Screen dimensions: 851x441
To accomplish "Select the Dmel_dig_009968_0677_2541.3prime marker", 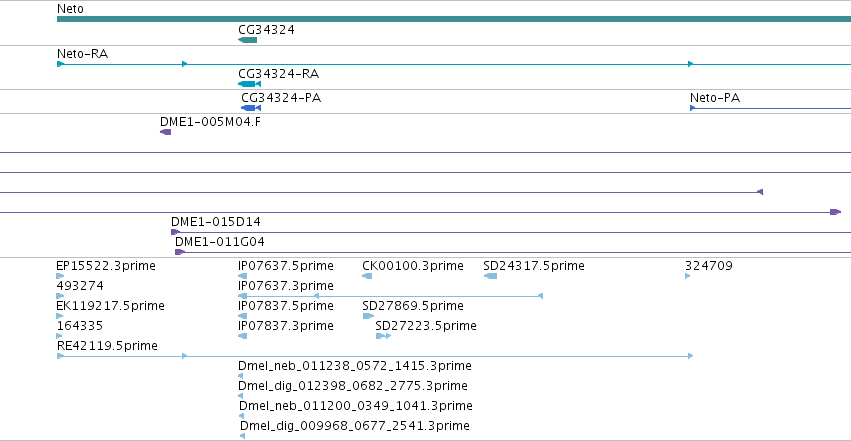I will pos(242,436).
